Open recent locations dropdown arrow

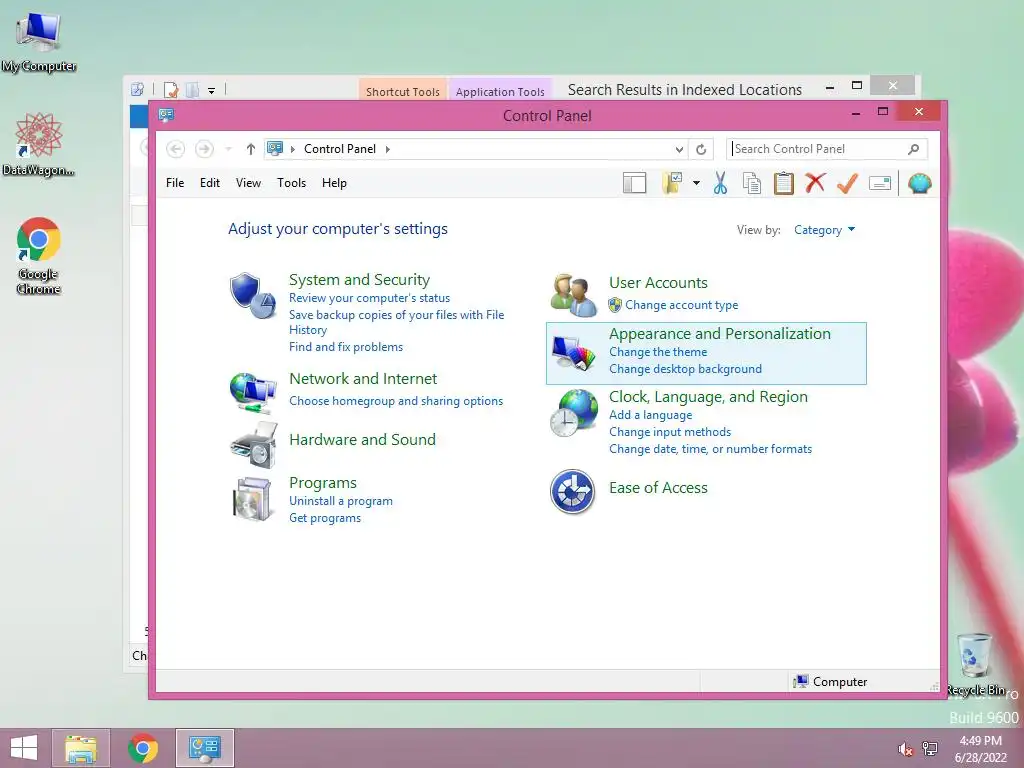click(229, 149)
